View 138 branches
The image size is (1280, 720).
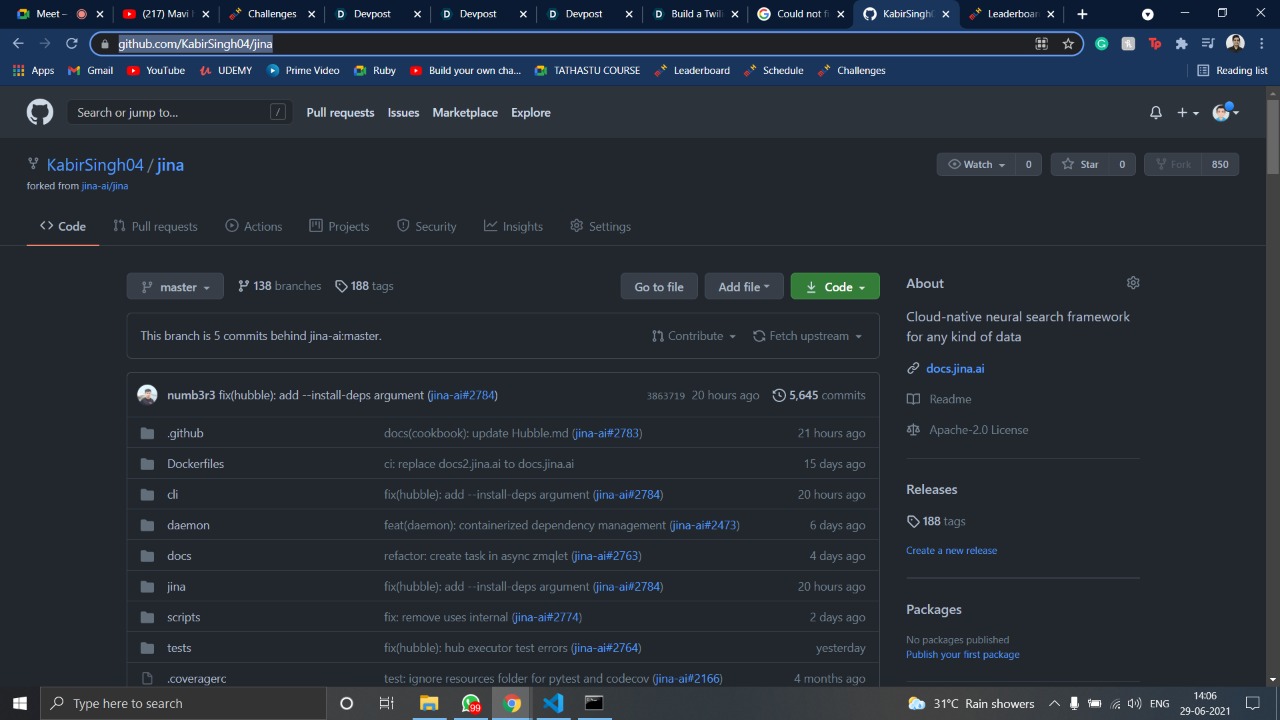[279, 286]
